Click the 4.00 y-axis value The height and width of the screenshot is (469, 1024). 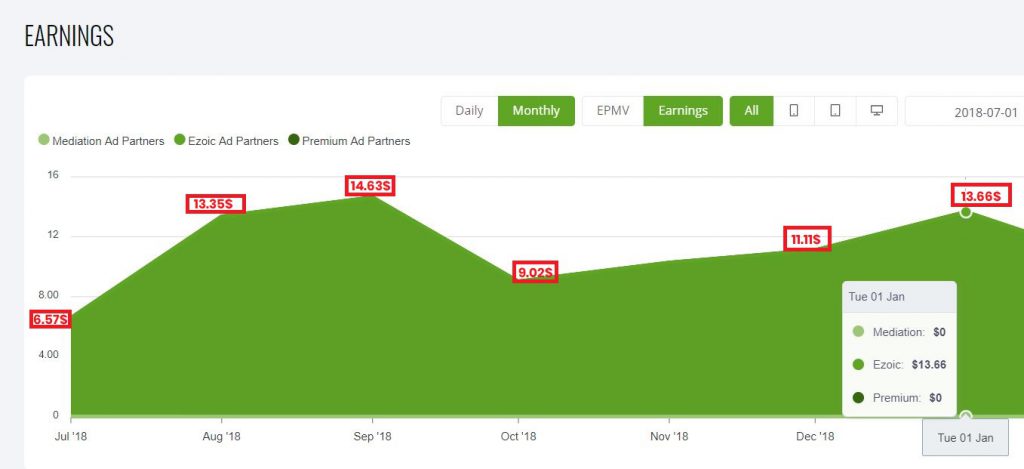tap(49, 355)
